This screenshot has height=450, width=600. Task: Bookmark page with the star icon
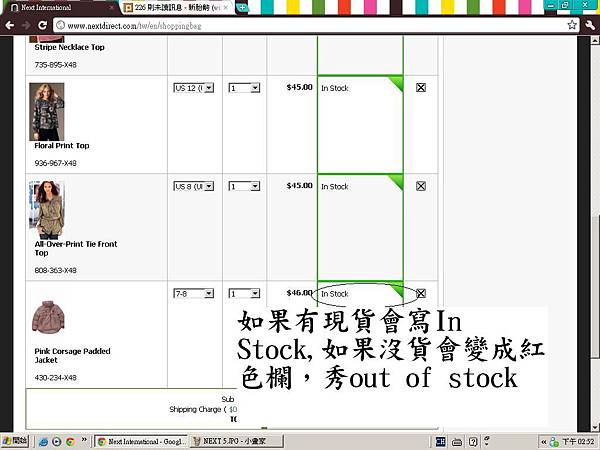click(x=572, y=25)
